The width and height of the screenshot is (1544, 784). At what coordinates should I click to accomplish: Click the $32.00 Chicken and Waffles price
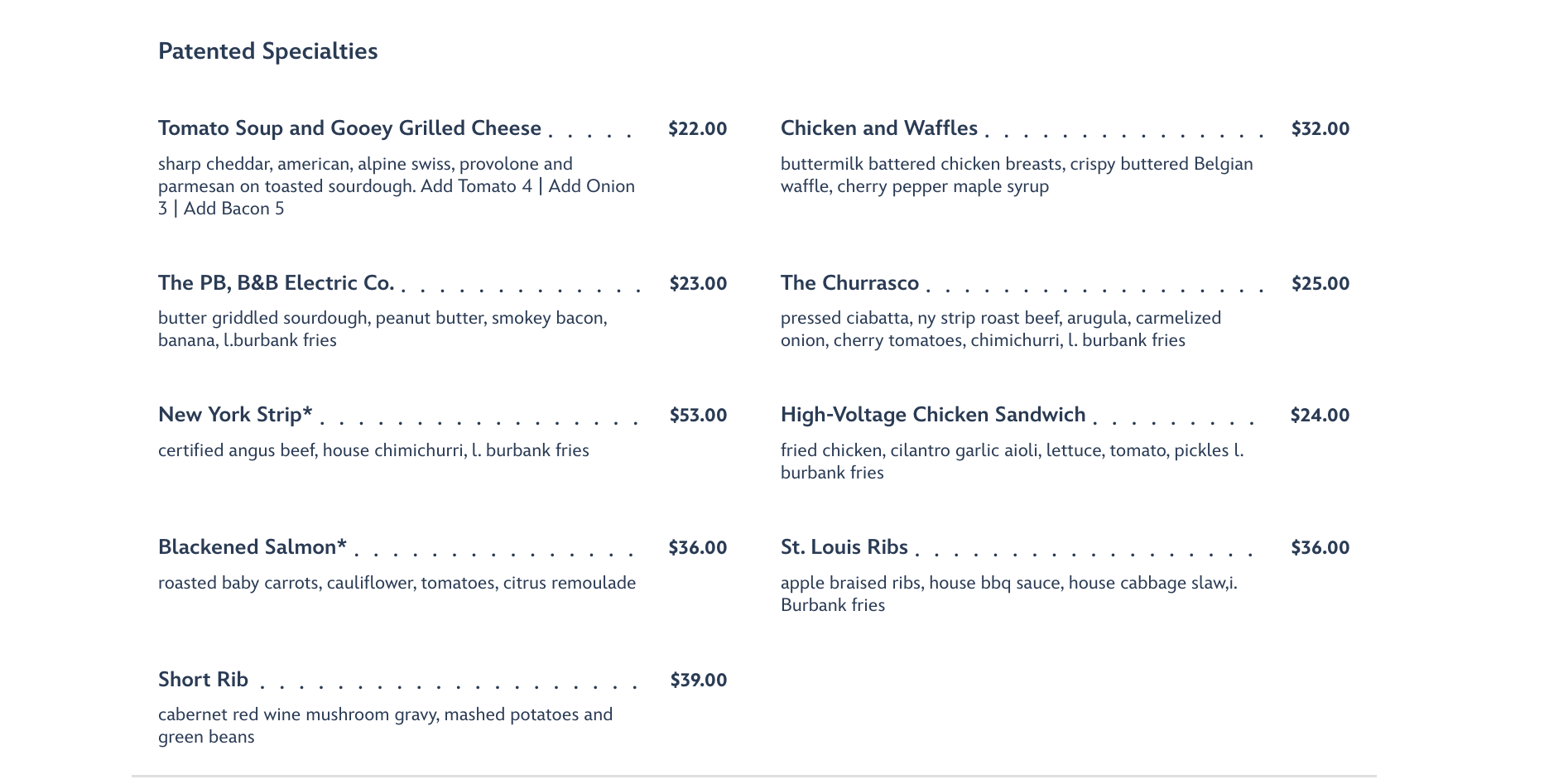click(1320, 129)
